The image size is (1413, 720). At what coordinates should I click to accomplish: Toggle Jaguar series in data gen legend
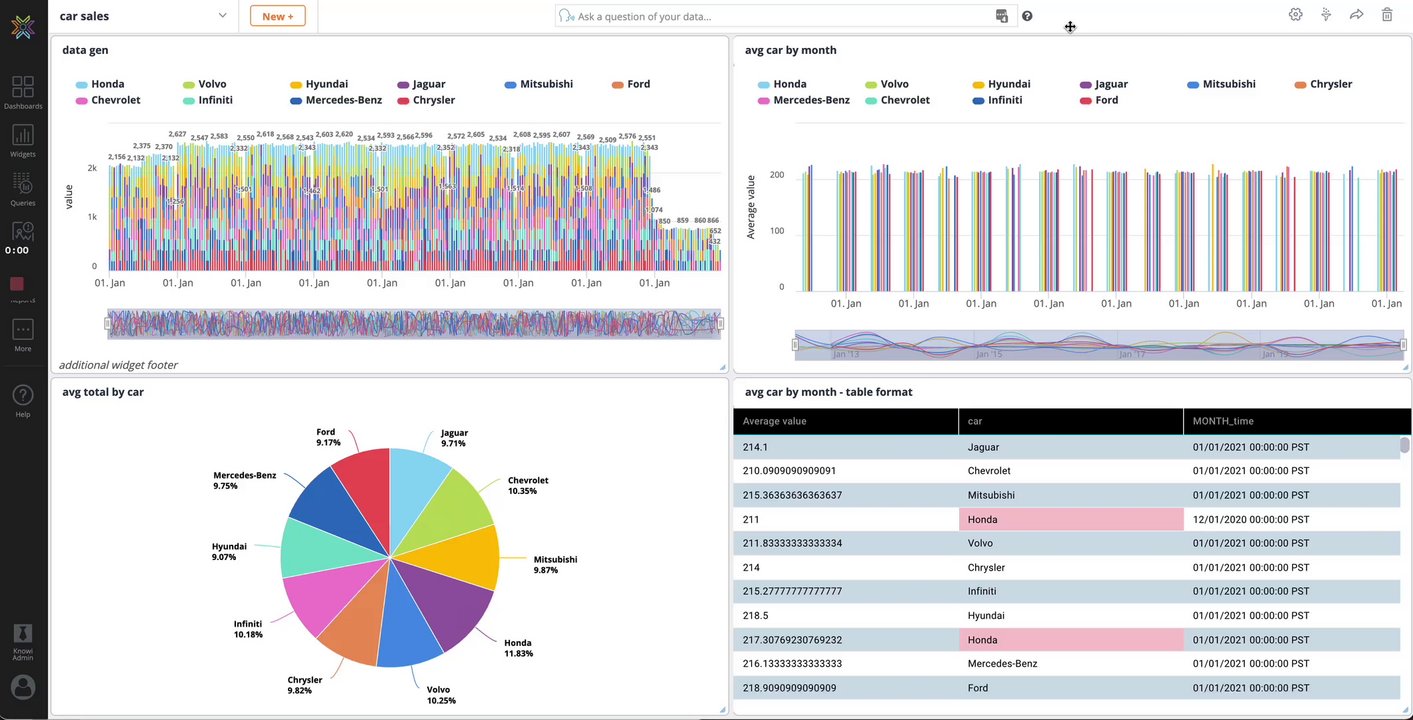[x=421, y=84]
